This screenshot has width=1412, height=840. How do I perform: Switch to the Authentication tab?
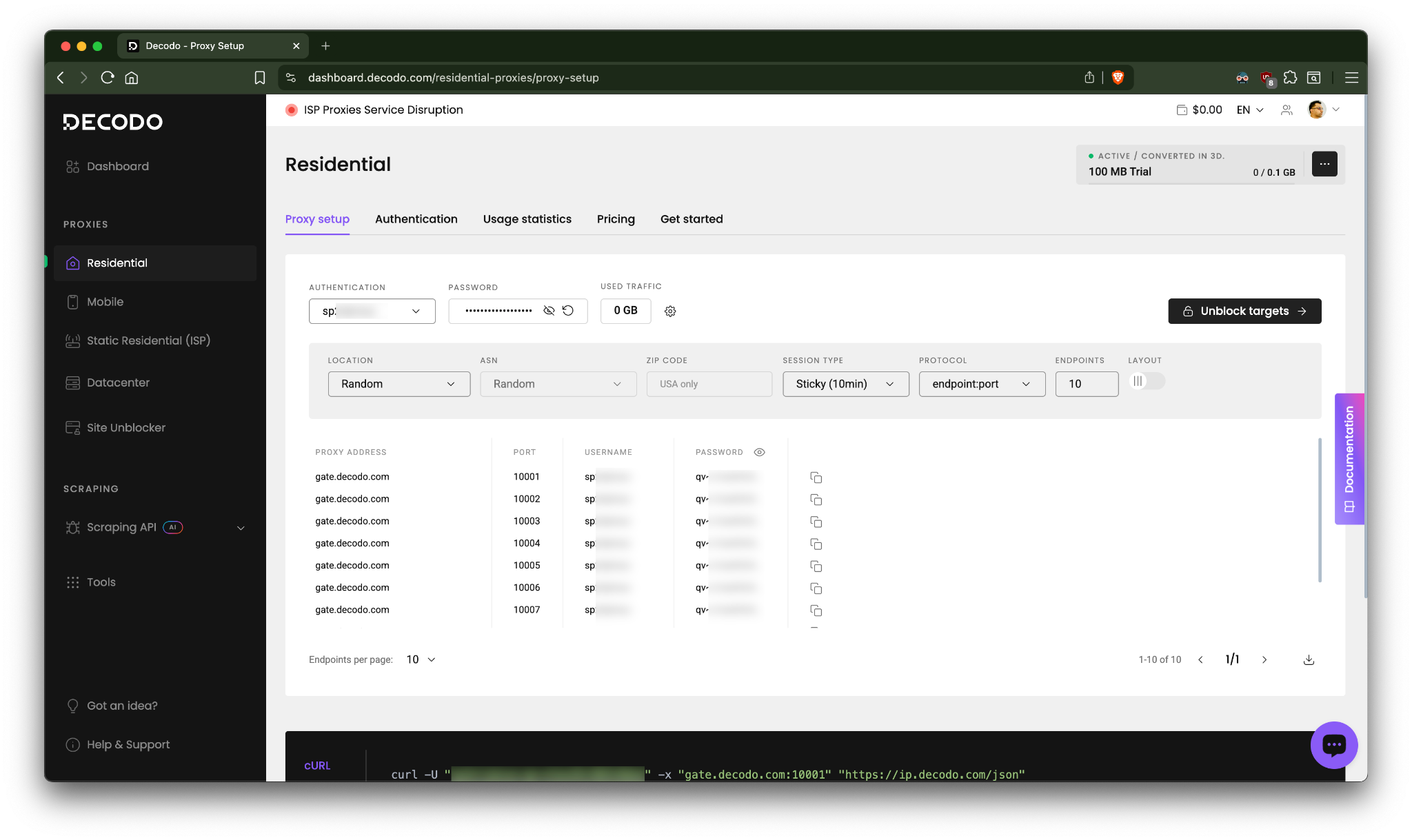tap(416, 219)
